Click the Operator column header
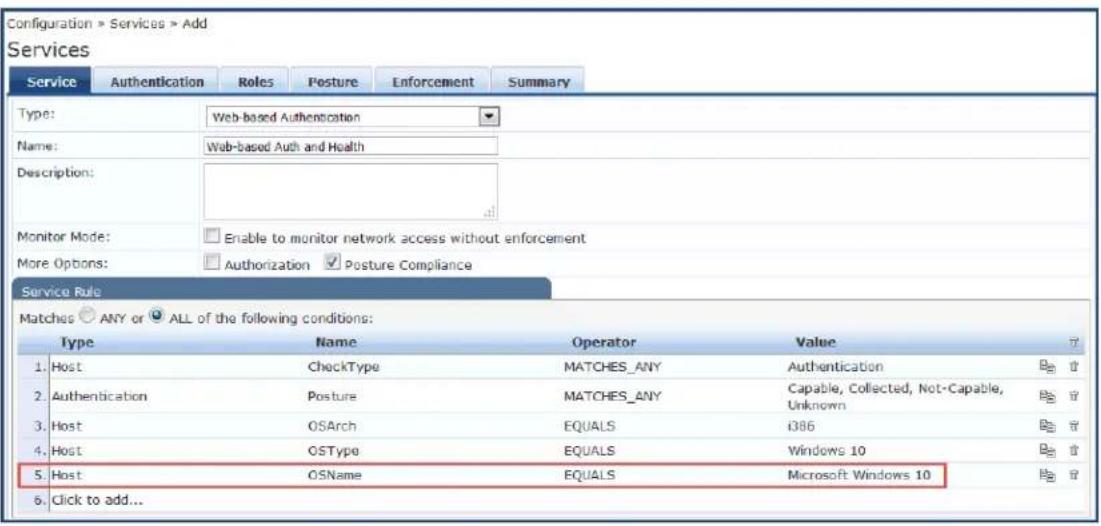The image size is (1101, 526). click(604, 343)
